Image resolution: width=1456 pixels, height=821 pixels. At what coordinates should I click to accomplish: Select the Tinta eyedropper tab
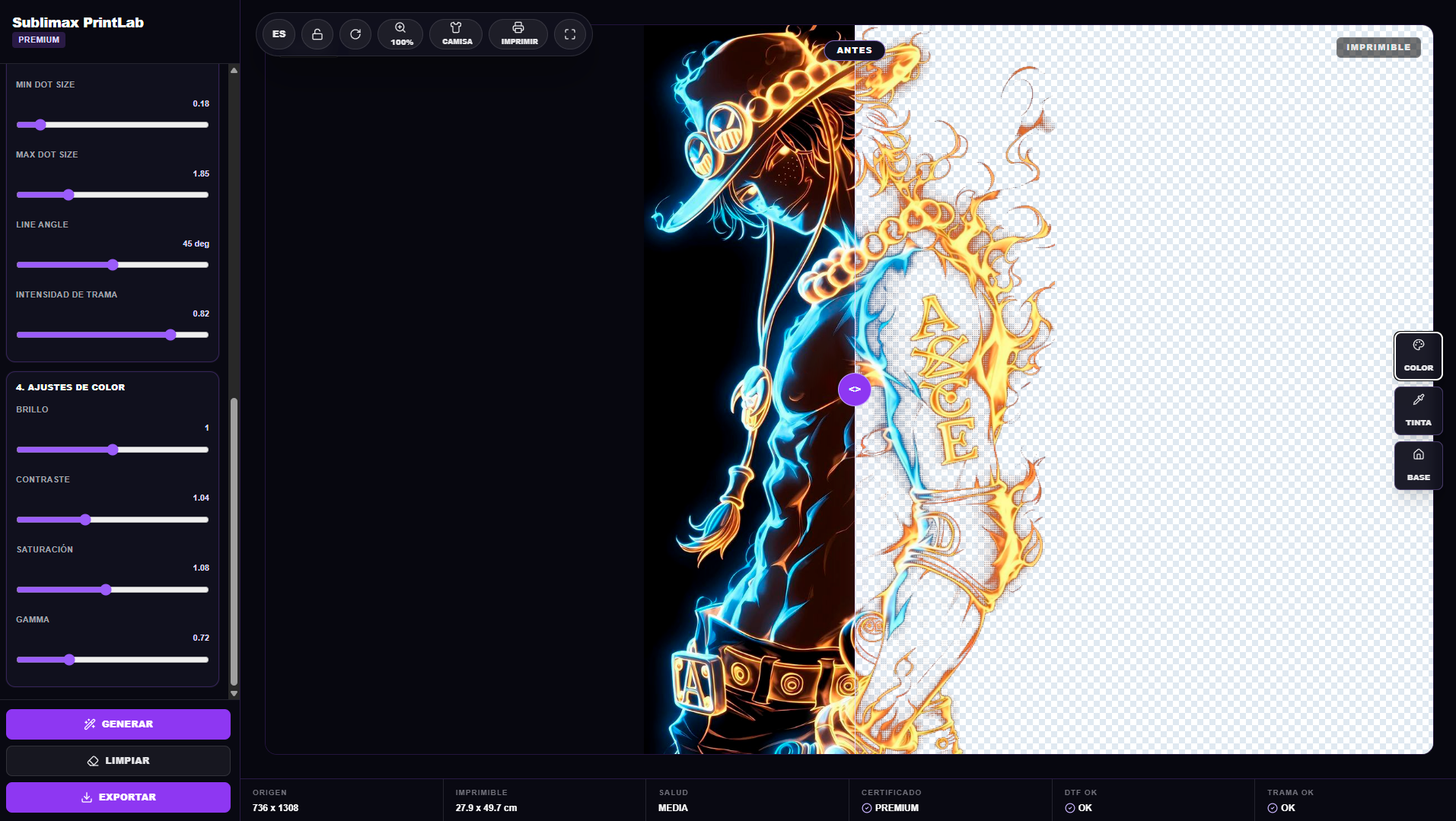tap(1418, 410)
